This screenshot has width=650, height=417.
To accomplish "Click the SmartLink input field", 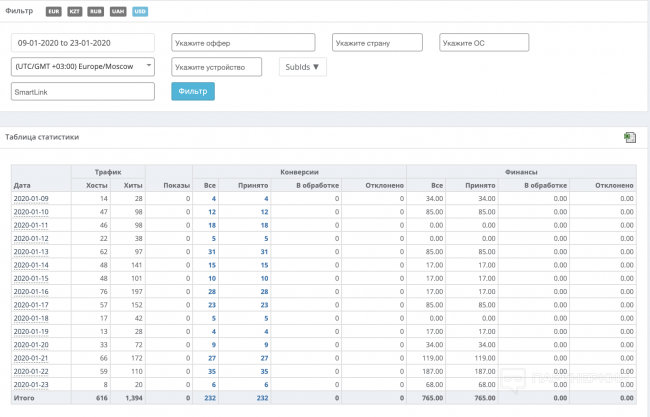I will click(82, 91).
